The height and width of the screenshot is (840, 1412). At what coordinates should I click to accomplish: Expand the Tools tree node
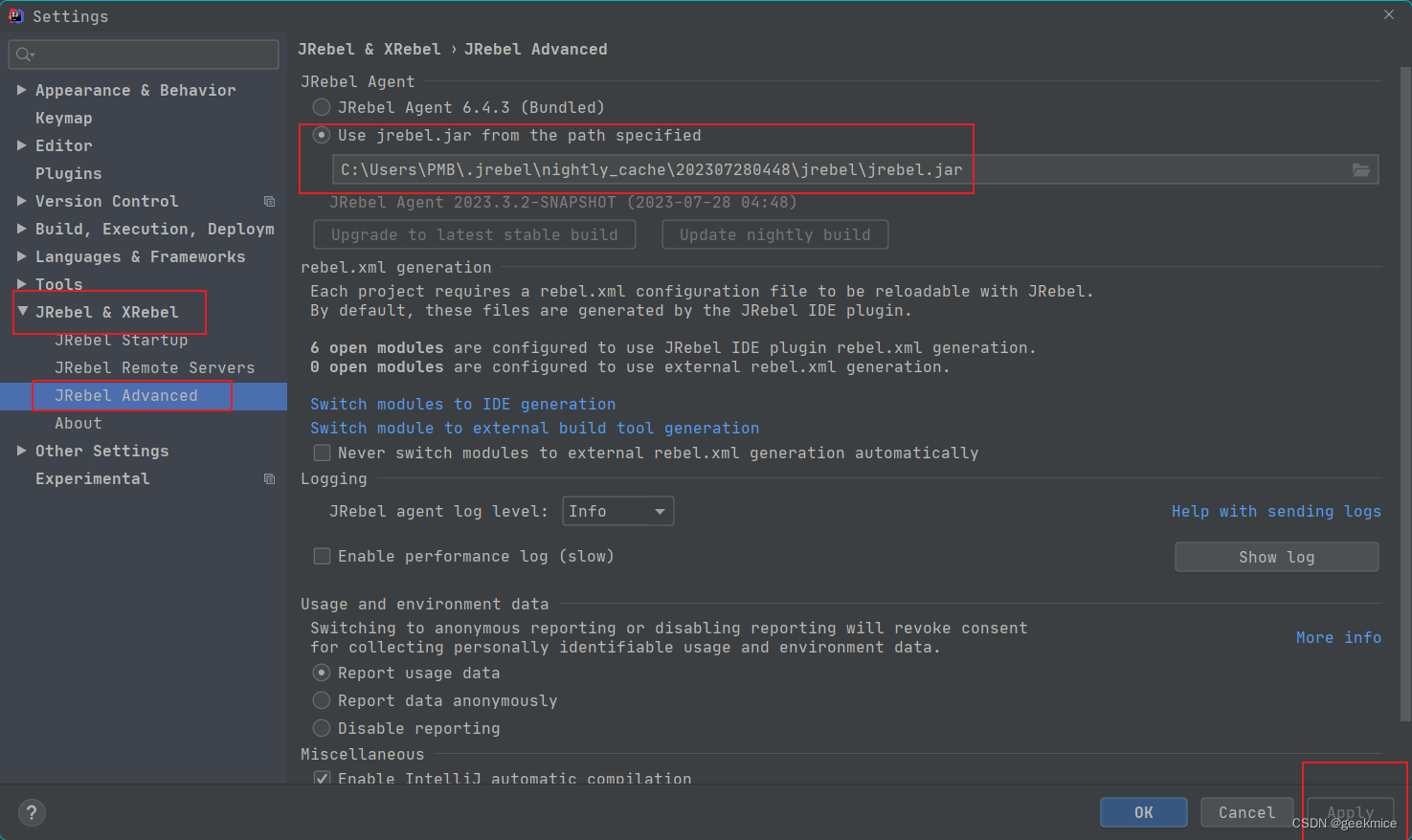(x=21, y=283)
